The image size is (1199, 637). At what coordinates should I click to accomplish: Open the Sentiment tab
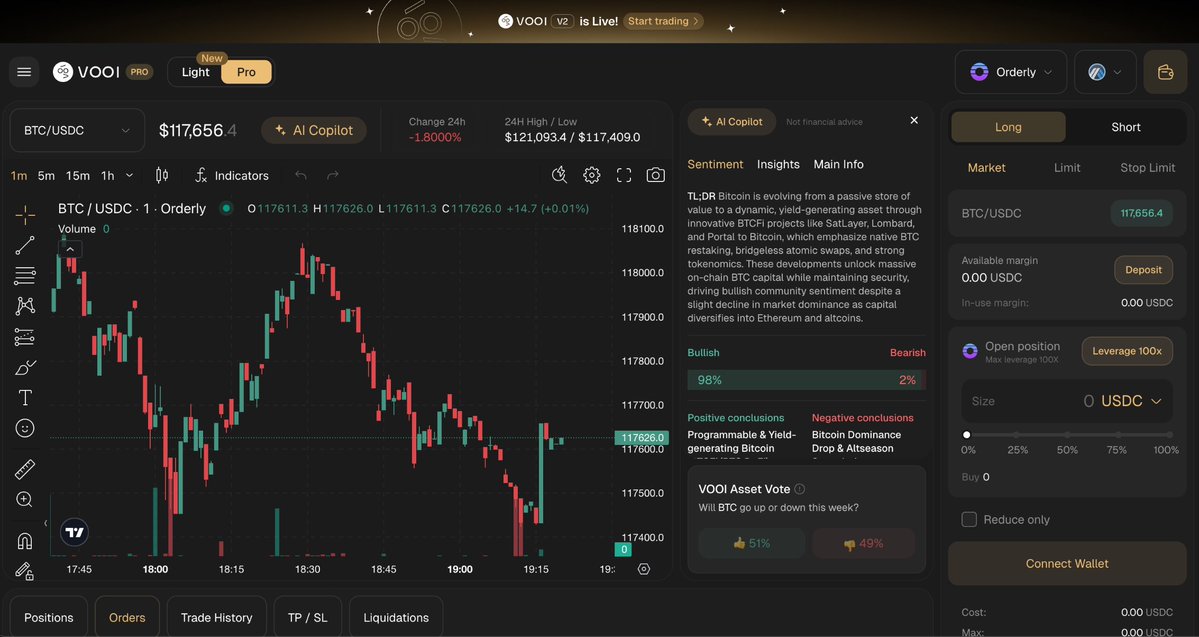click(x=715, y=164)
